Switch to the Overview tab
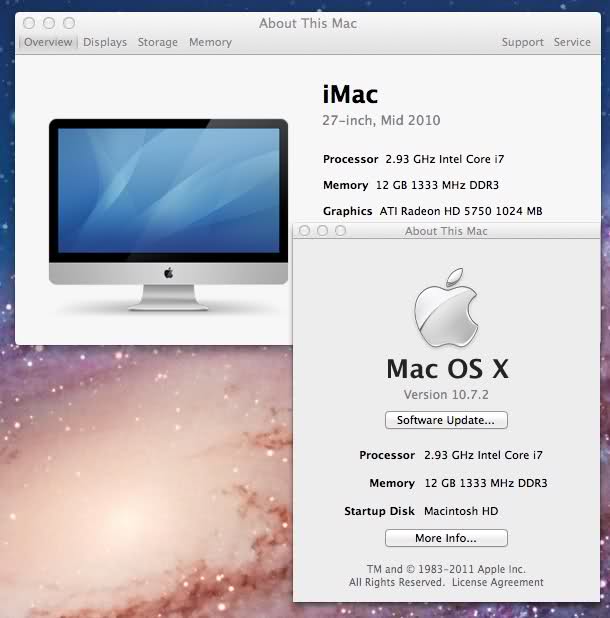610x618 pixels. [48, 42]
